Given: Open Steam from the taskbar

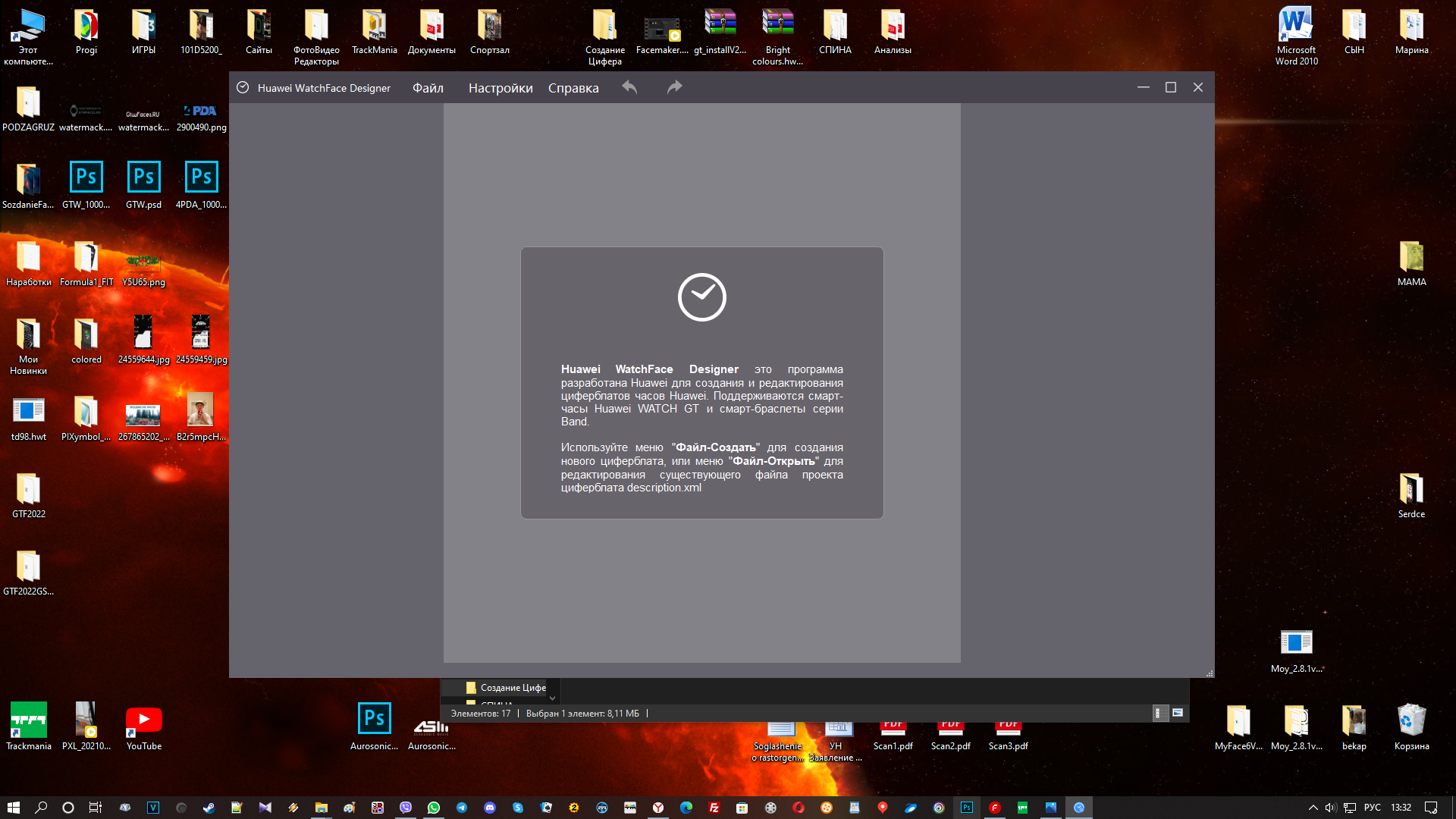Looking at the screenshot, I should [209, 808].
